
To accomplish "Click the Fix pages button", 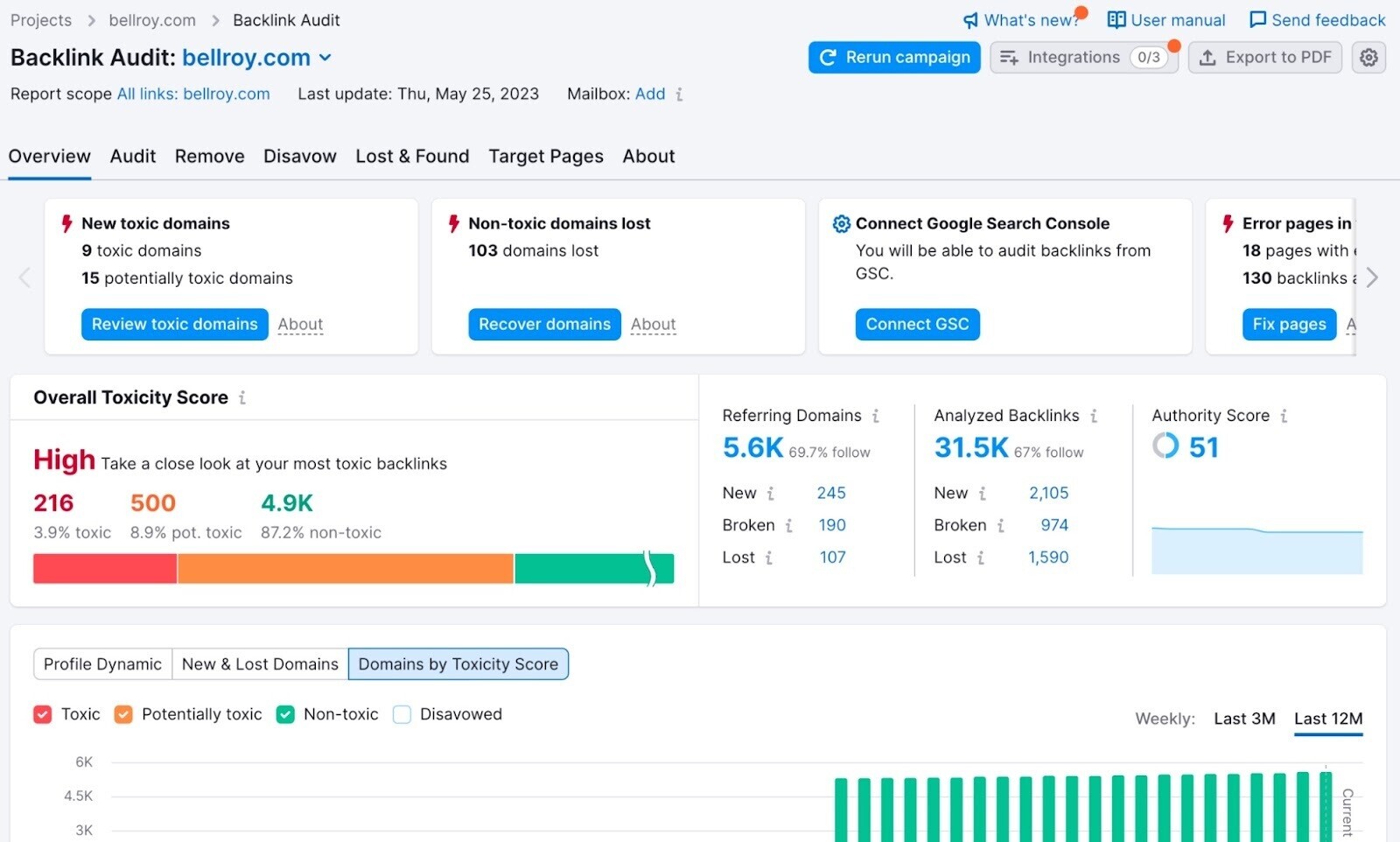I will (x=1289, y=325).
